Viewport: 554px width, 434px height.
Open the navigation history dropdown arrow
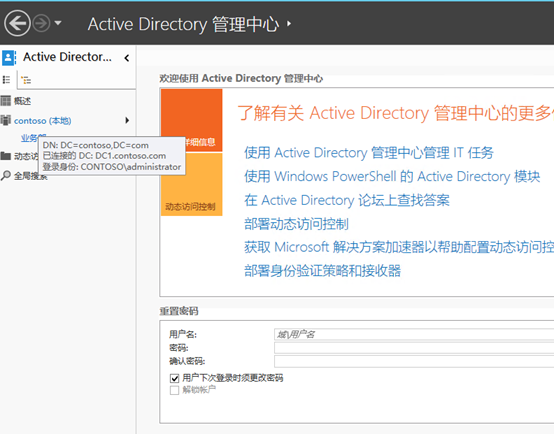(x=58, y=23)
